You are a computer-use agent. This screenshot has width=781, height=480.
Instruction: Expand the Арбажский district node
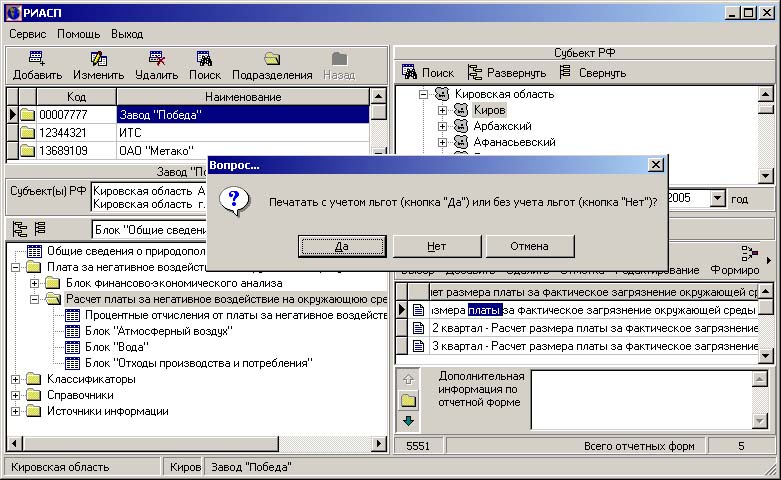[442, 126]
